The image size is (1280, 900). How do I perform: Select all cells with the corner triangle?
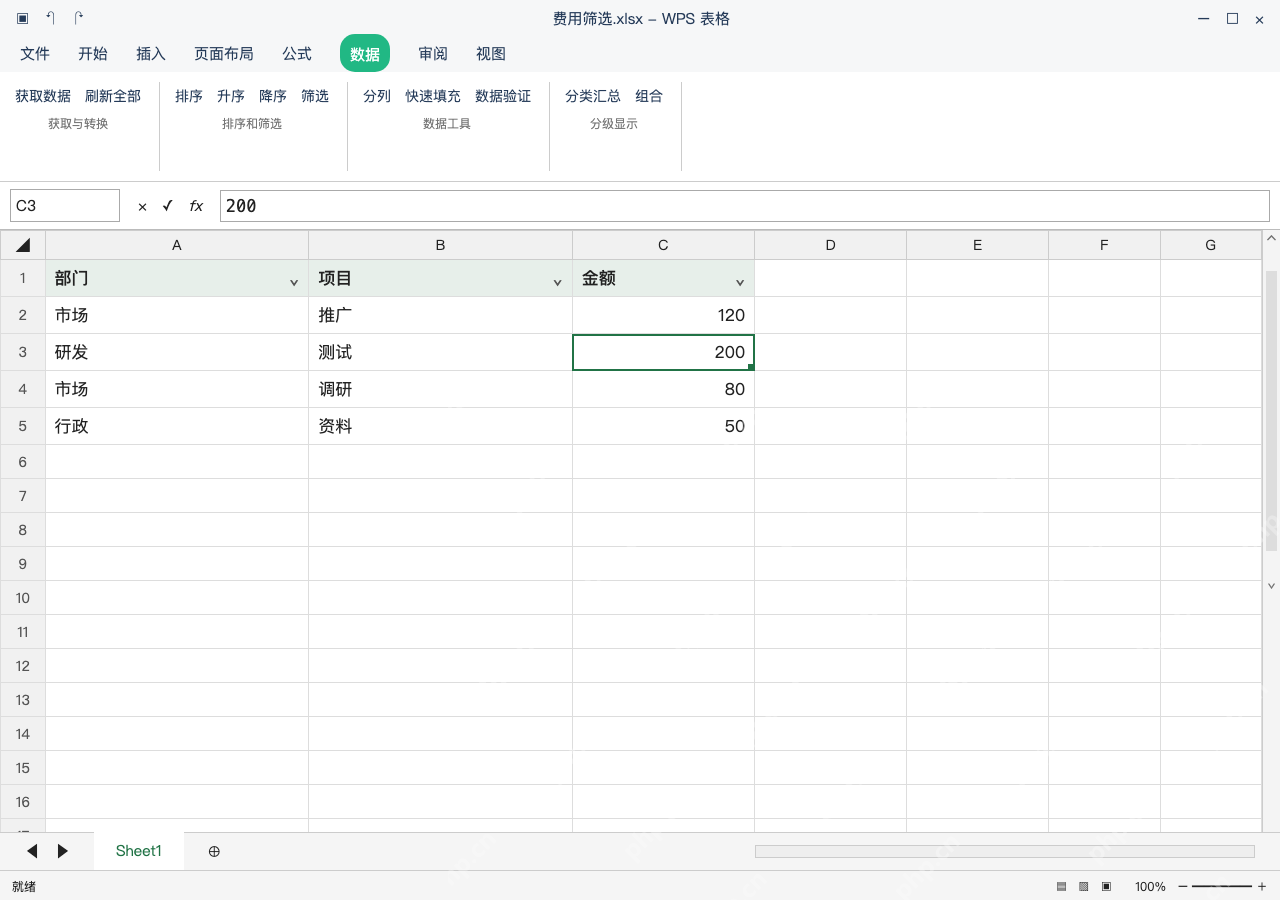[x=23, y=245]
